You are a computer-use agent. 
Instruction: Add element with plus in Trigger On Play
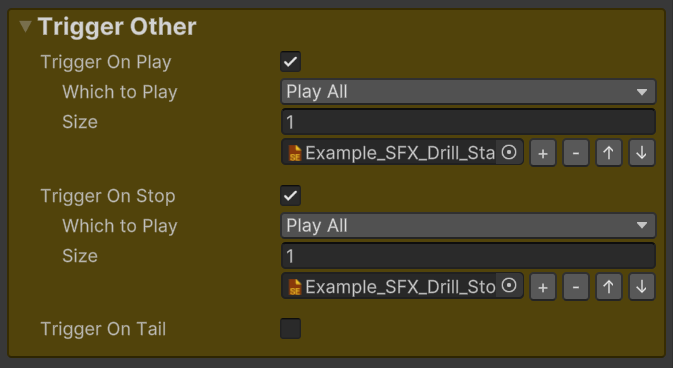click(543, 152)
